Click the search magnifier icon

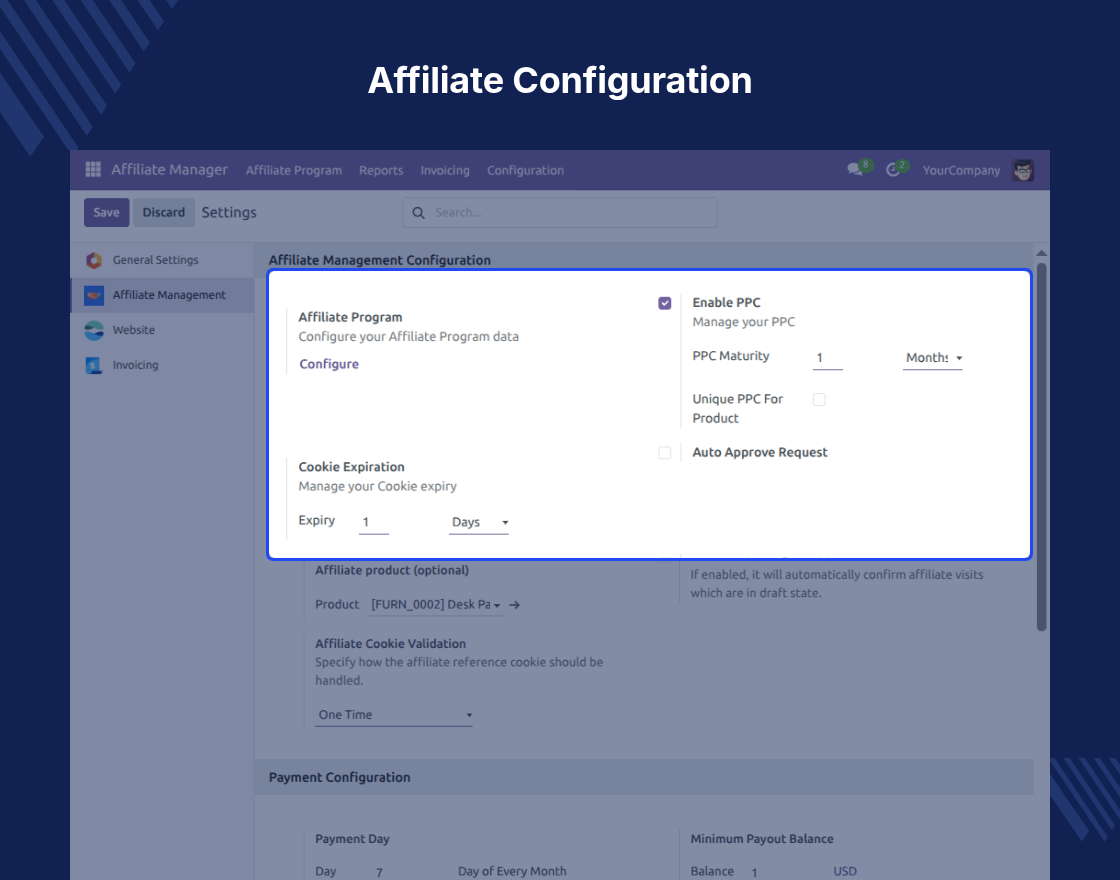click(x=419, y=213)
